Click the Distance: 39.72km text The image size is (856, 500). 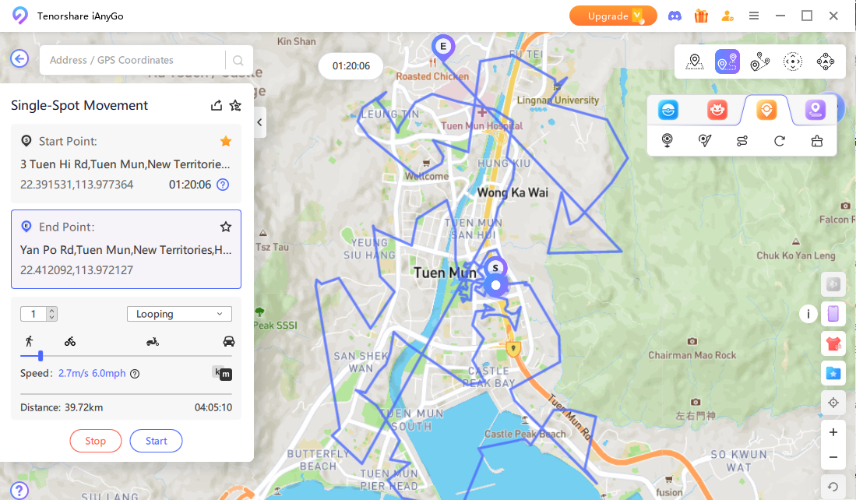[62, 407]
